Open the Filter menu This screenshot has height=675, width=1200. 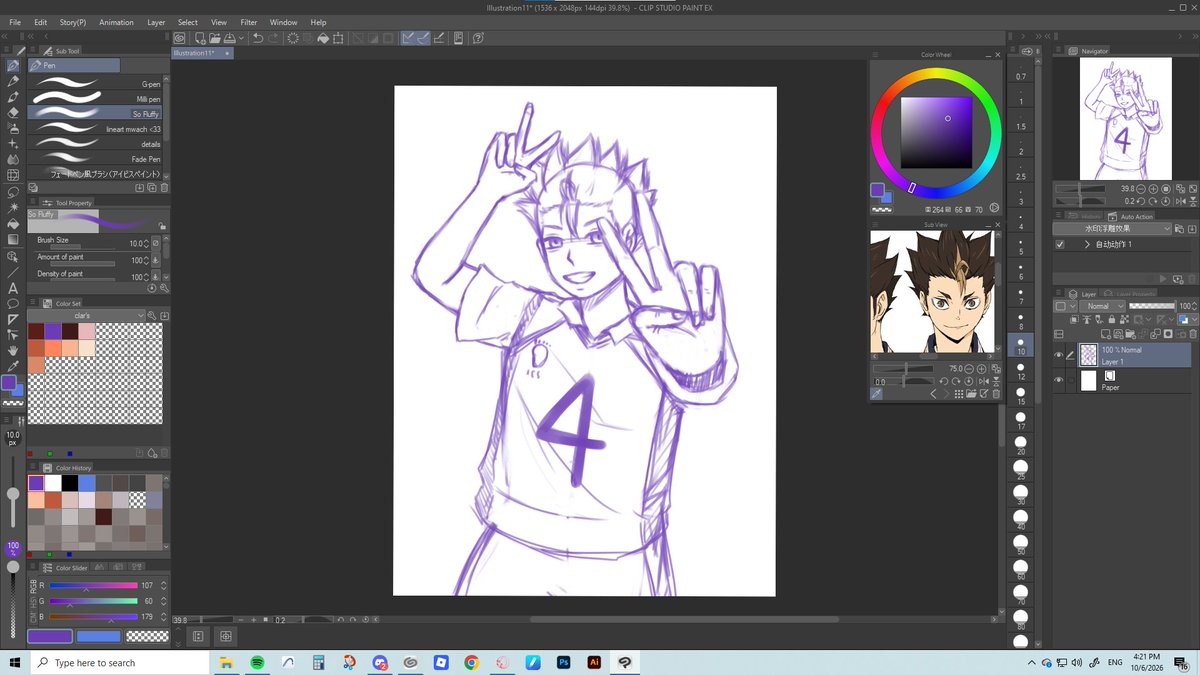coord(249,22)
